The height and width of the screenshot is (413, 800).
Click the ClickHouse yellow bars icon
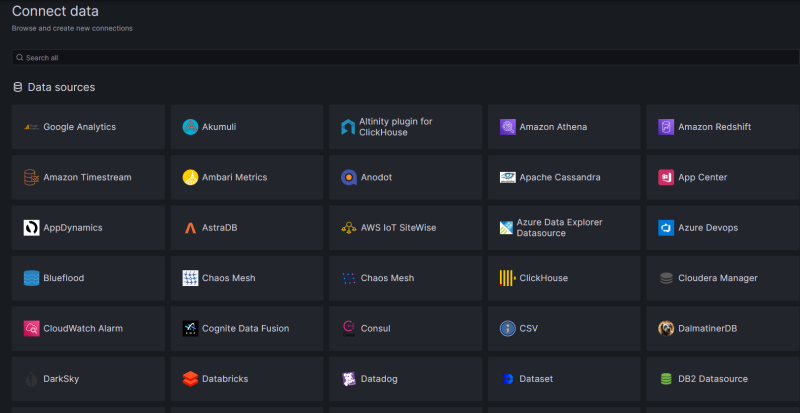508,278
